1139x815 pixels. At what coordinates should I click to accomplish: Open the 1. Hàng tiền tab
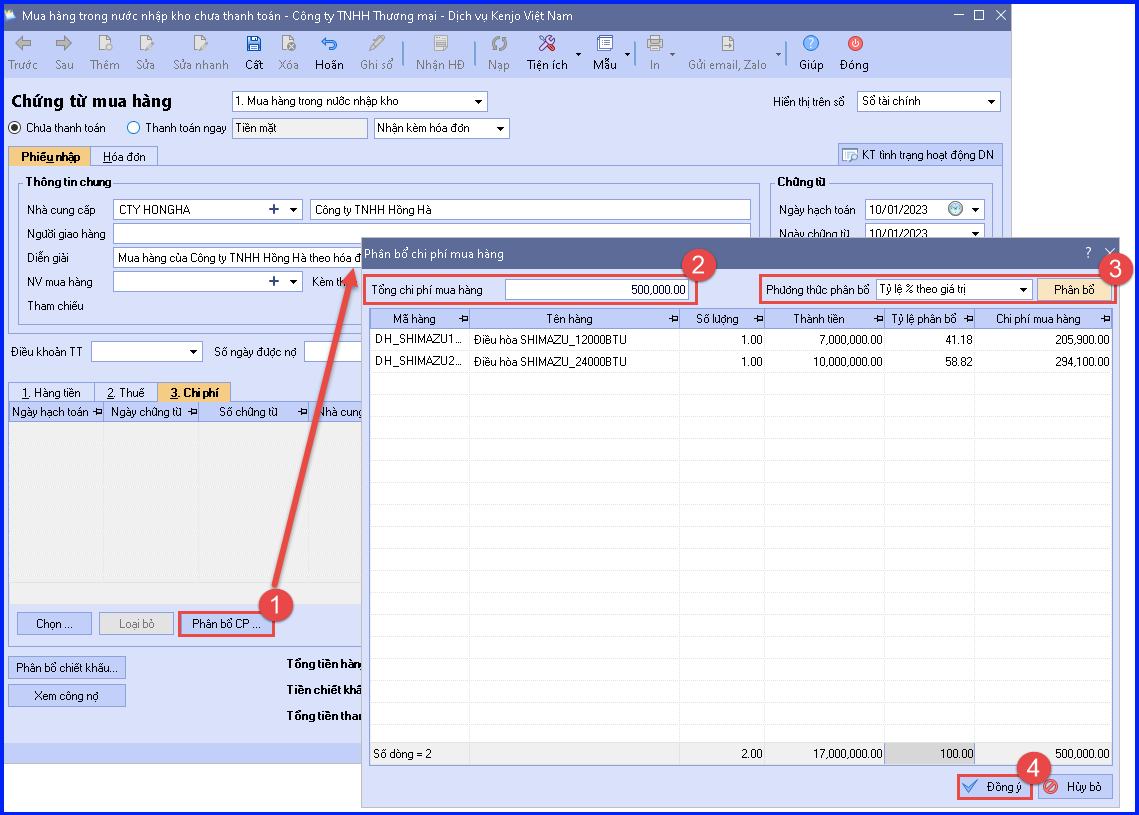coord(51,392)
